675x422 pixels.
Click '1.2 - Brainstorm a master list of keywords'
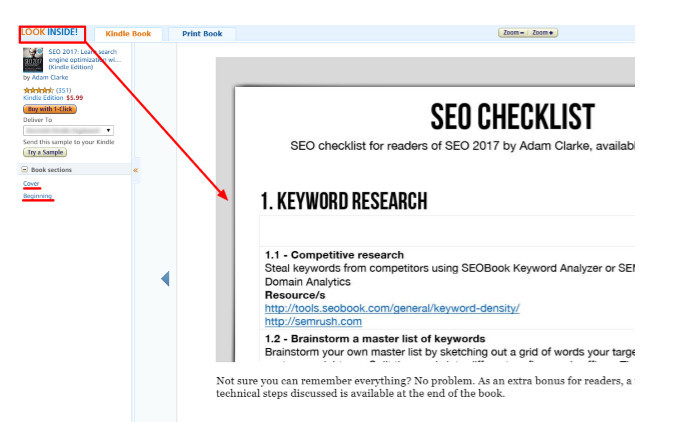pos(375,339)
